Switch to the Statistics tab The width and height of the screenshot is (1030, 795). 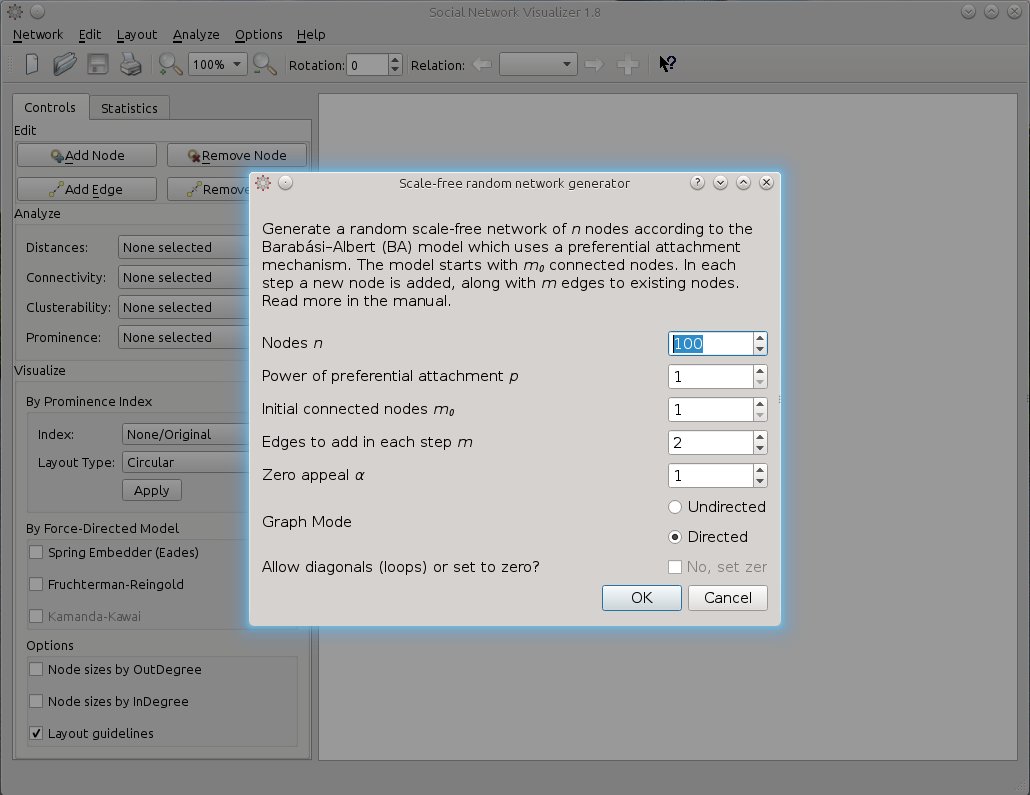tap(129, 108)
